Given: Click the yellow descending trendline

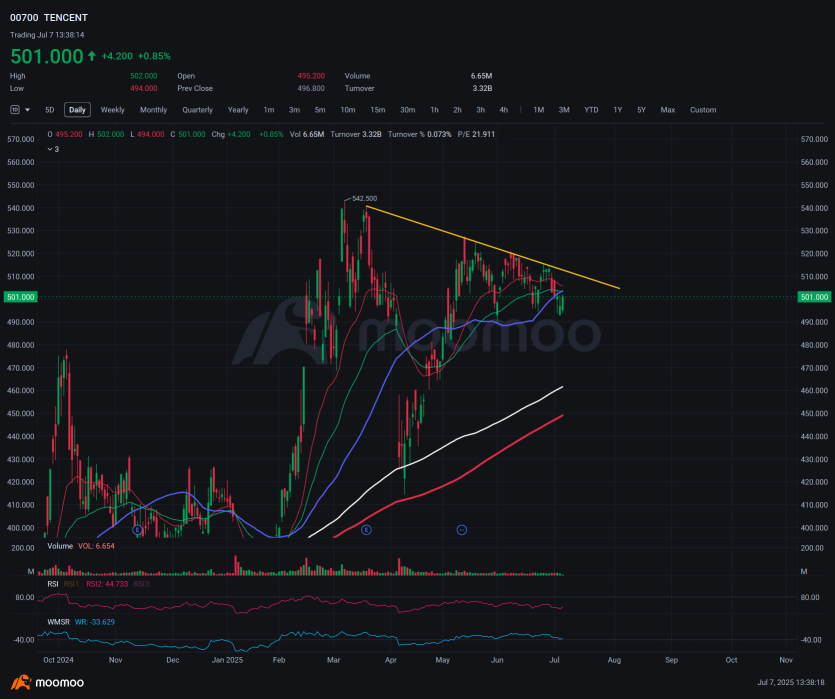Looking at the screenshot, I should point(493,248).
